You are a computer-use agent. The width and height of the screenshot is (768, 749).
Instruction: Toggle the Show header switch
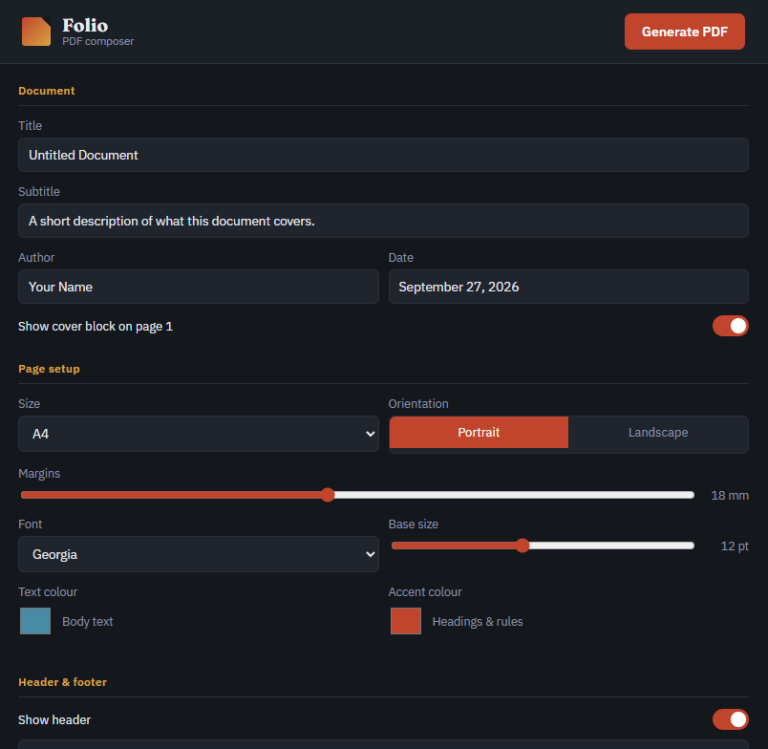pyautogui.click(x=730, y=719)
